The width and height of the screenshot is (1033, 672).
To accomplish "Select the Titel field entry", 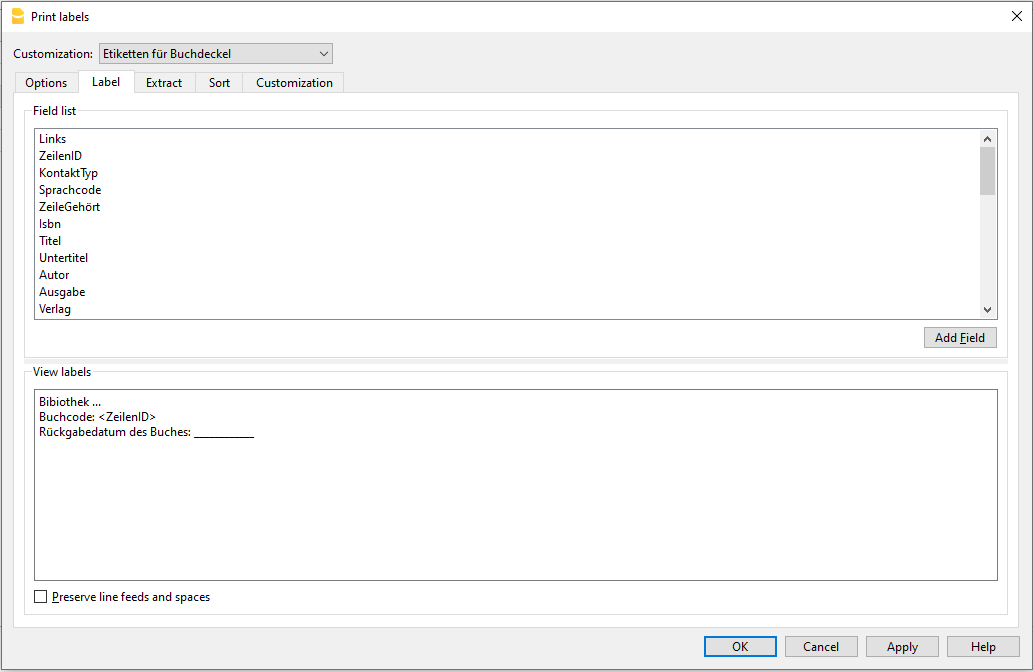I will pyautogui.click(x=50, y=241).
